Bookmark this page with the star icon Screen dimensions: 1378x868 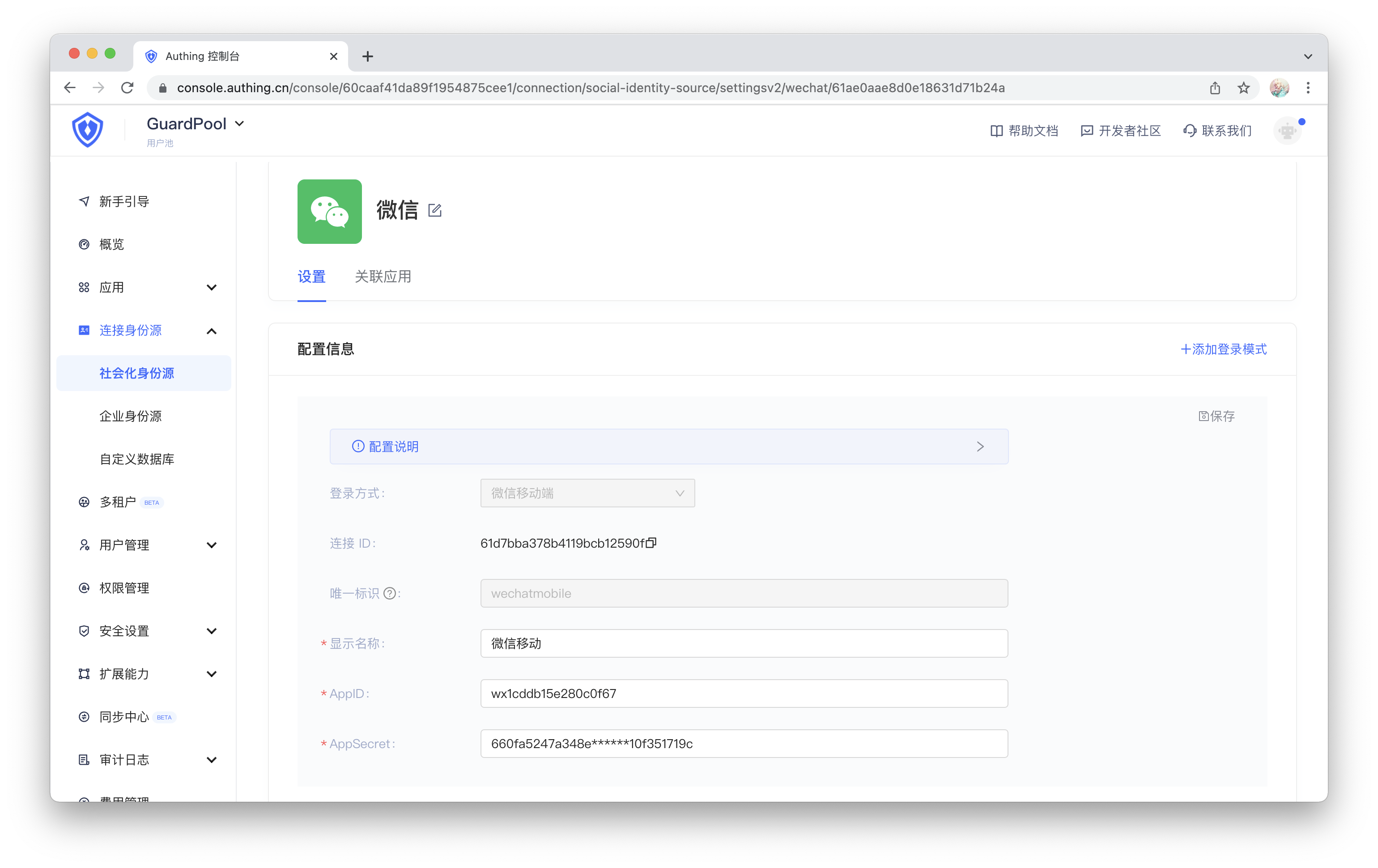point(1243,88)
